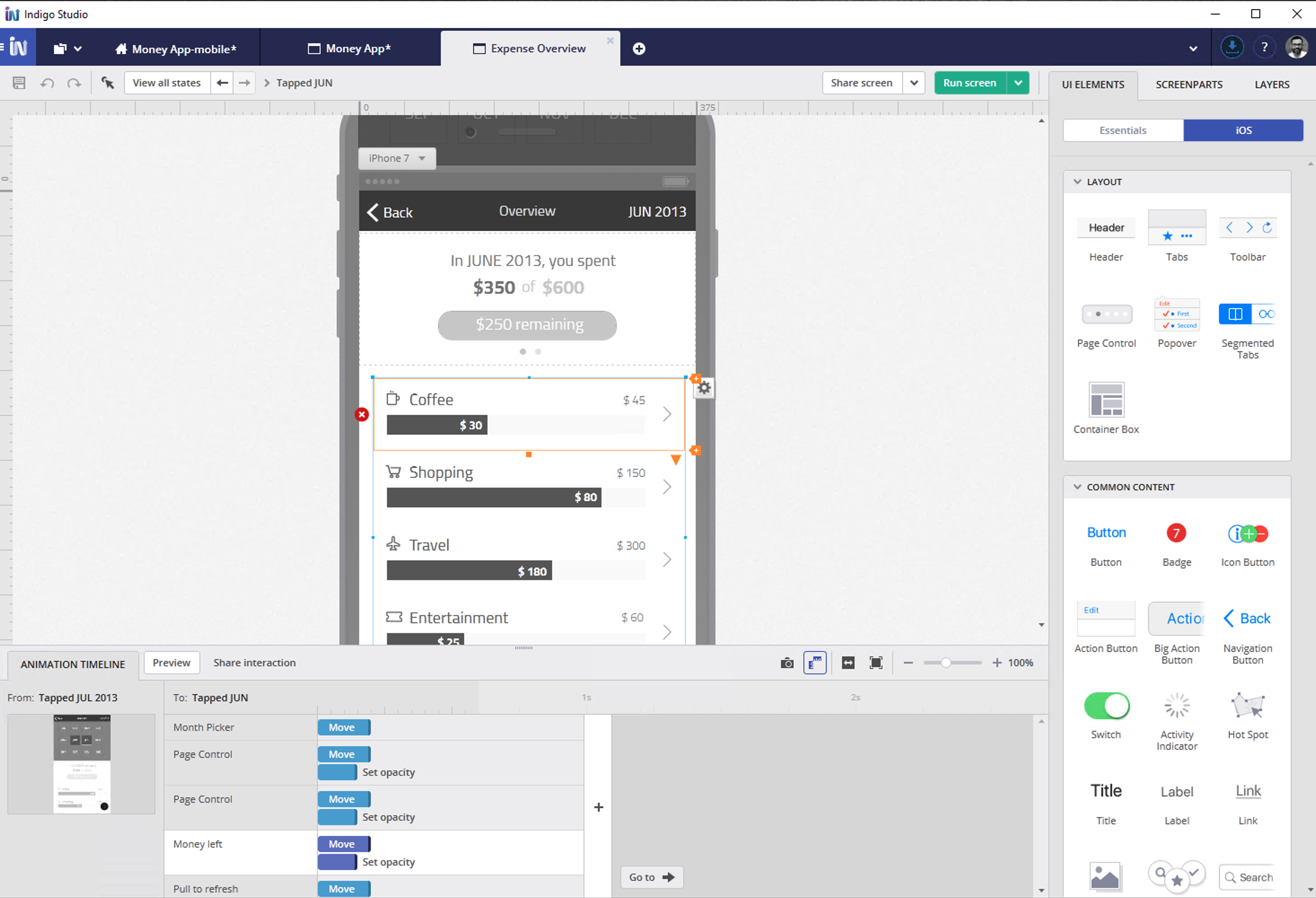Click the Go to button
This screenshot has height=898, width=1316.
tap(651, 877)
